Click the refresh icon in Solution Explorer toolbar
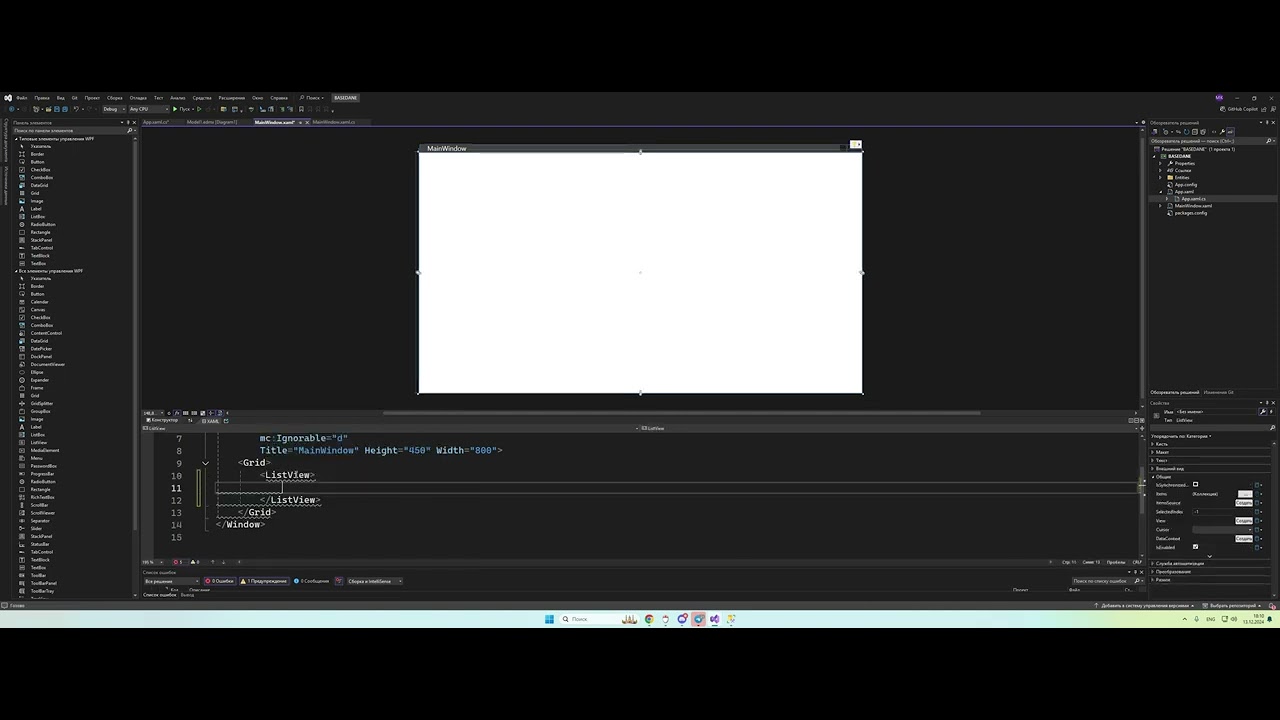 tap(1186, 132)
